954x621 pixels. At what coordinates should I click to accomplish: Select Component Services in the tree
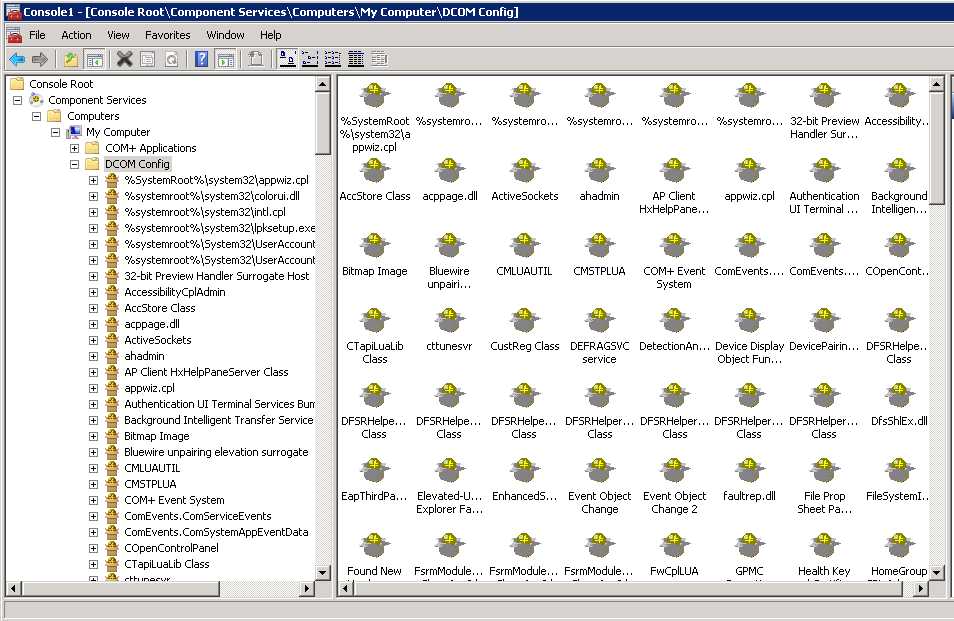click(97, 100)
